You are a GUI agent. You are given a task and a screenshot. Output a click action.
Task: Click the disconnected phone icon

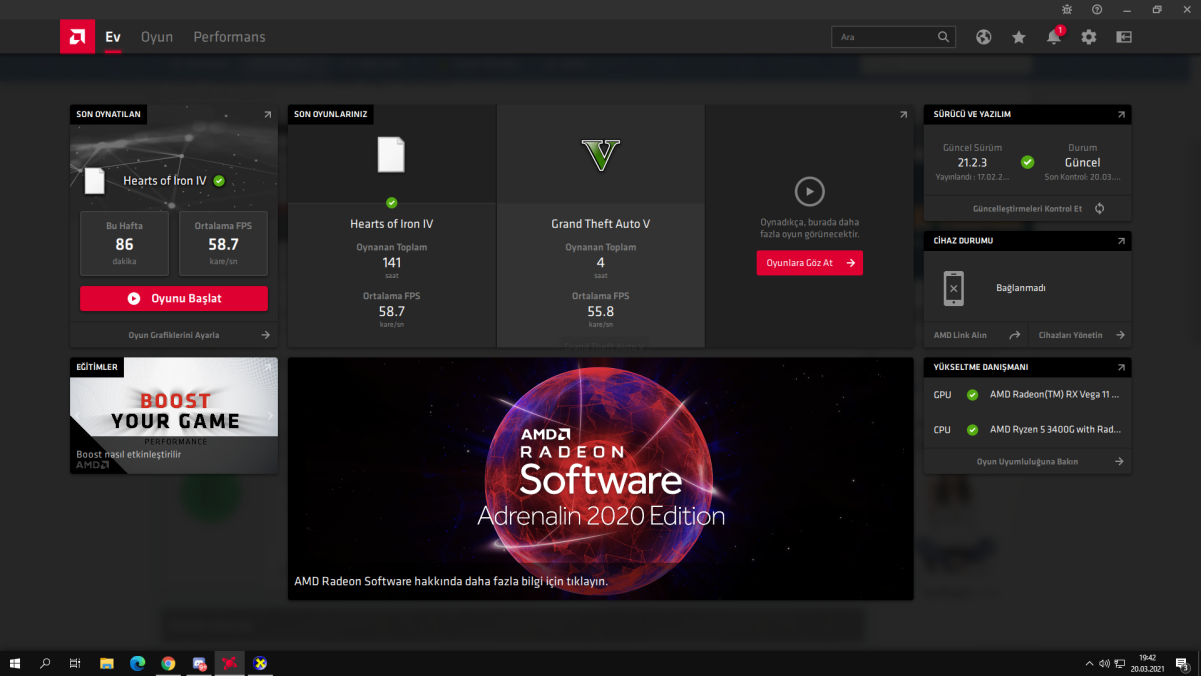click(x=954, y=288)
